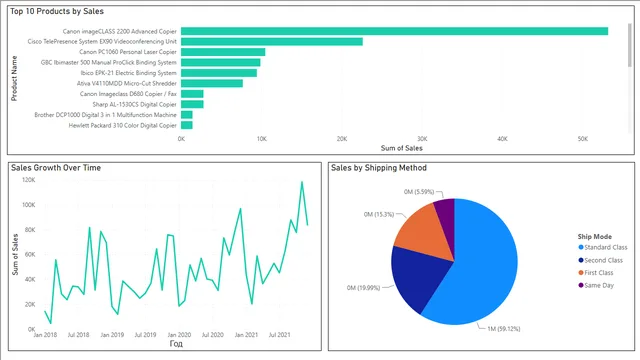Click the Standard Class legend swatch

581,247
